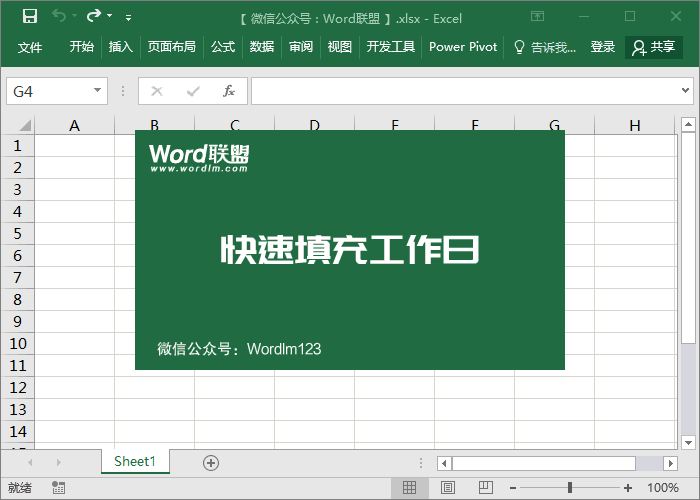Click the 登录 sign-in button
This screenshot has height=500, width=700.
pos(603,46)
